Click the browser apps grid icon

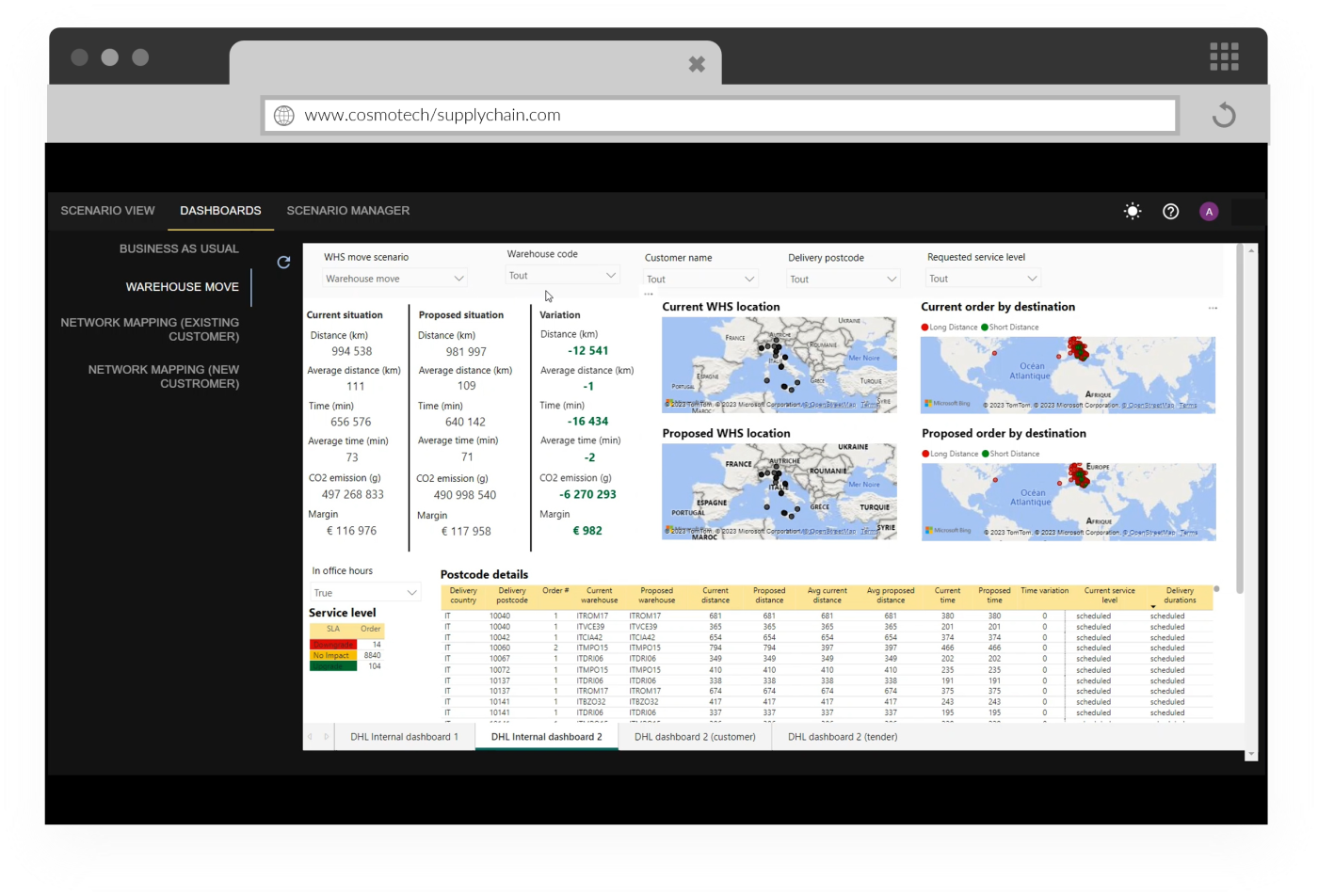click(x=1224, y=56)
